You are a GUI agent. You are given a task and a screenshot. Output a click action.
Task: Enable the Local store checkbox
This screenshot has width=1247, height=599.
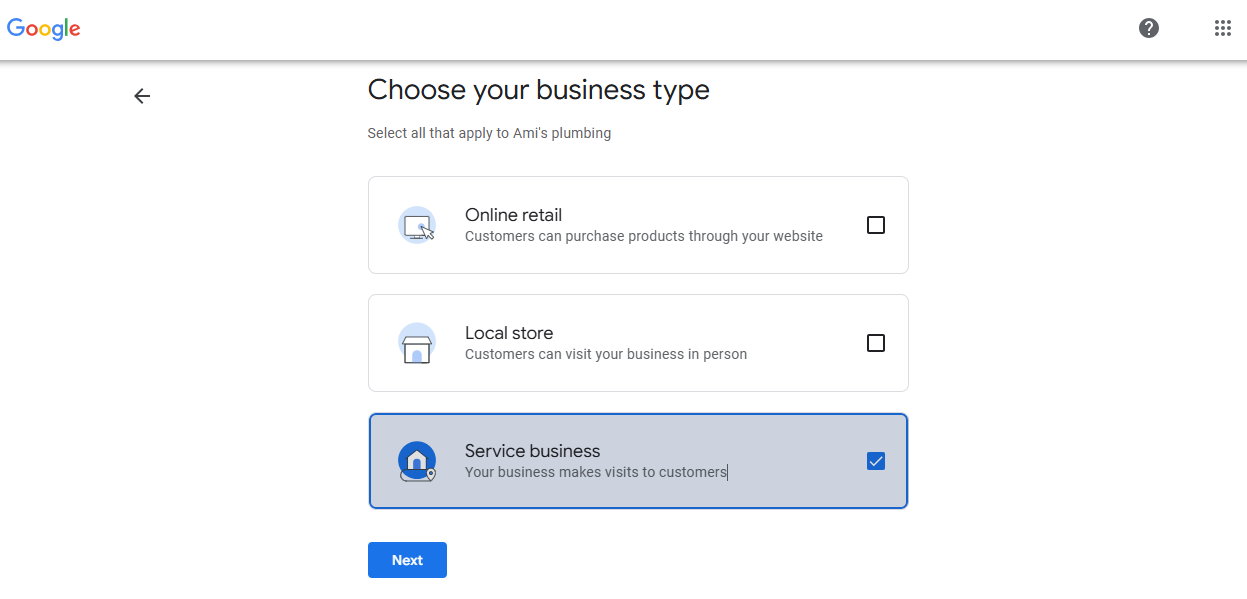875,343
